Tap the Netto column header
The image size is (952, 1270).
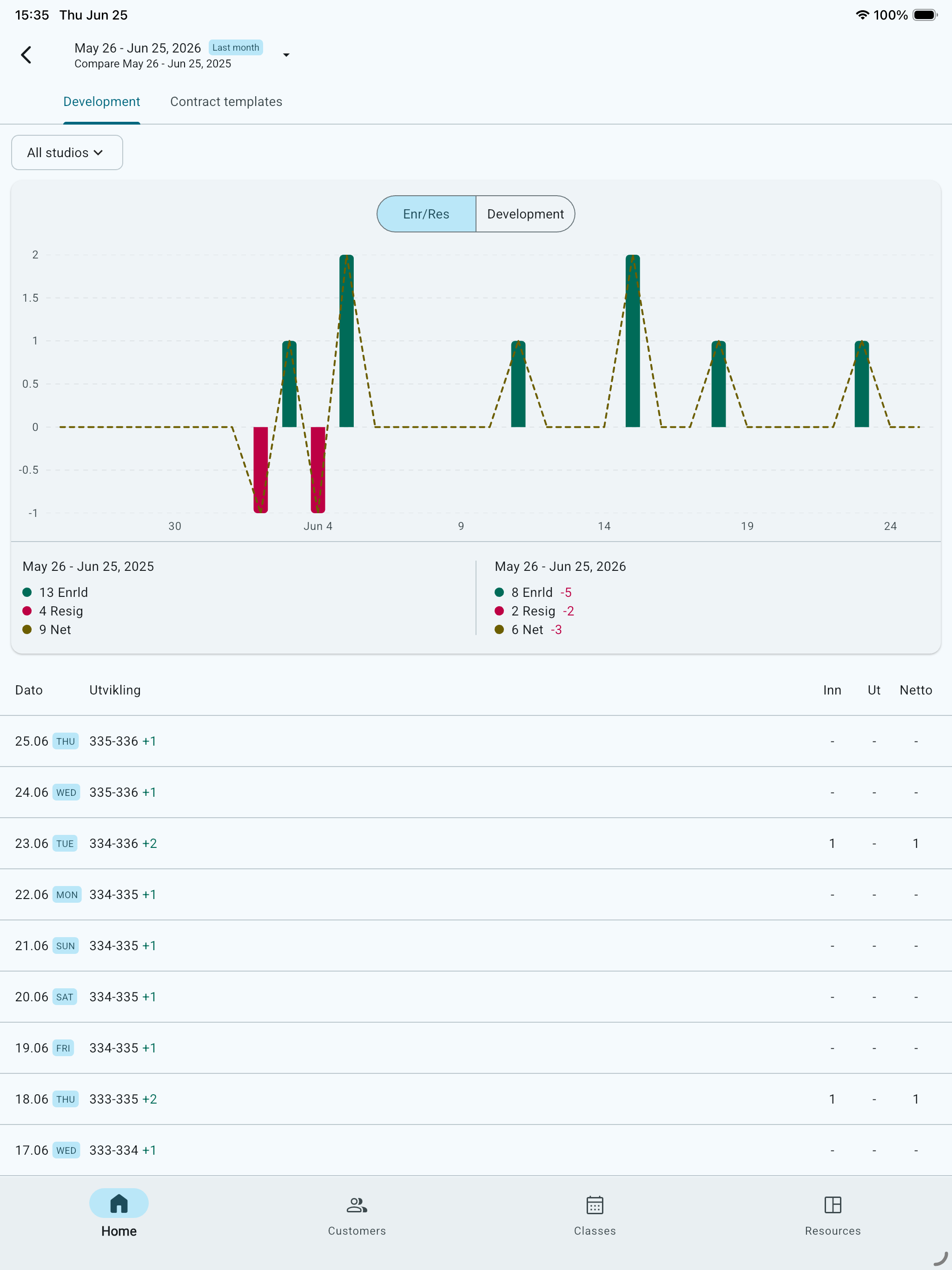point(916,690)
